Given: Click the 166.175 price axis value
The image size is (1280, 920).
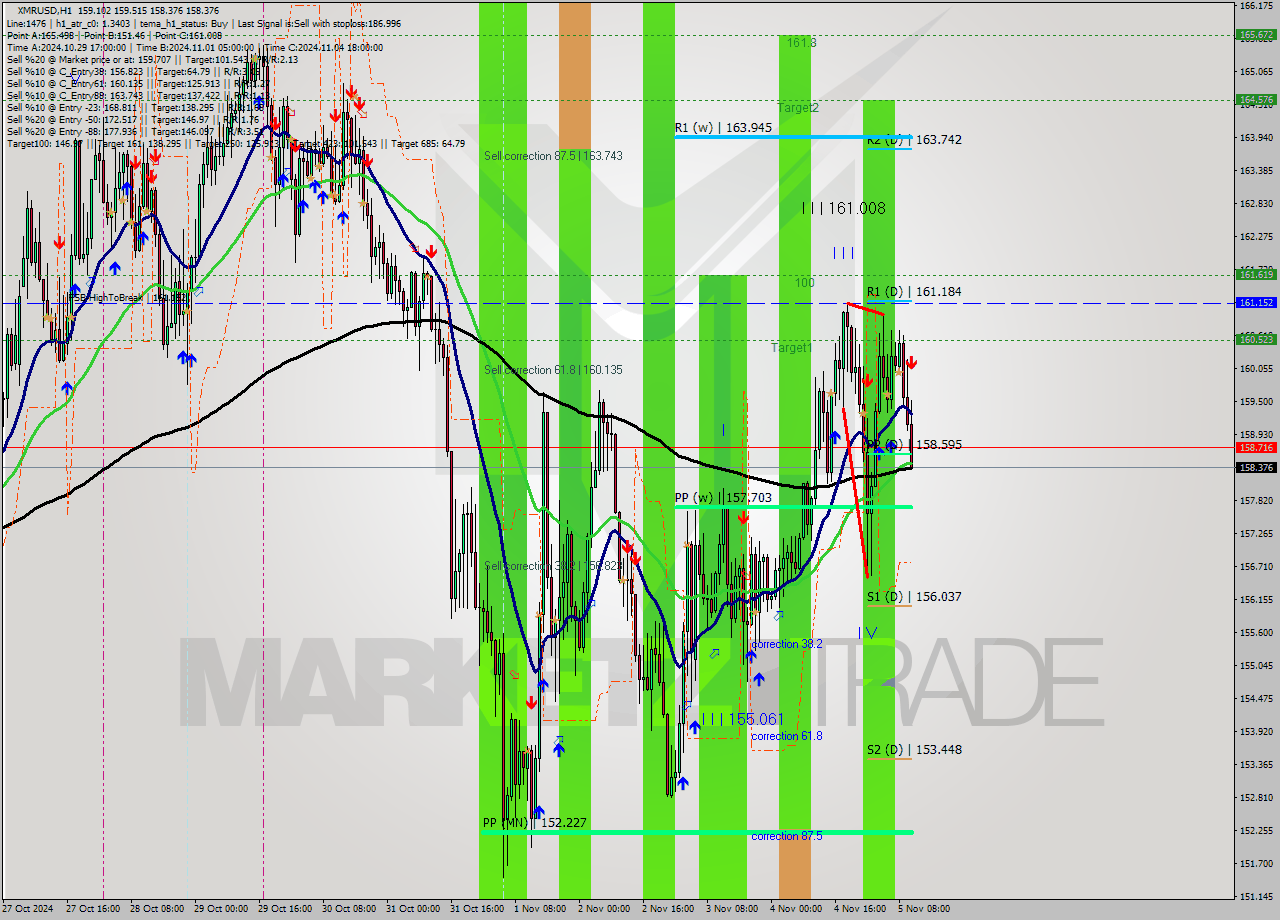Looking at the screenshot, I should coord(1256,6).
